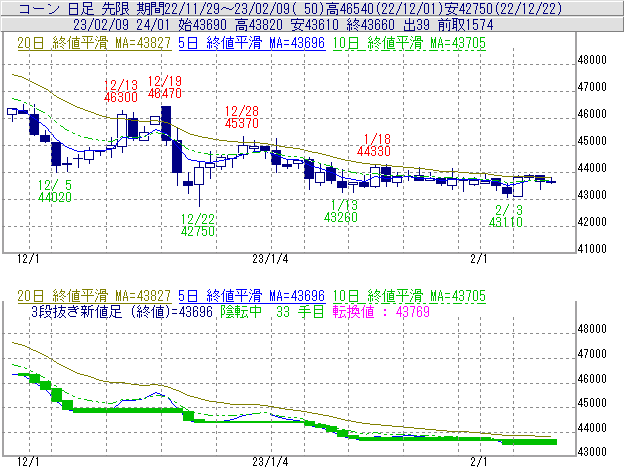The image size is (624, 475).
Task: Click the 23/1/4 date label under lower chart
Action: point(270,462)
